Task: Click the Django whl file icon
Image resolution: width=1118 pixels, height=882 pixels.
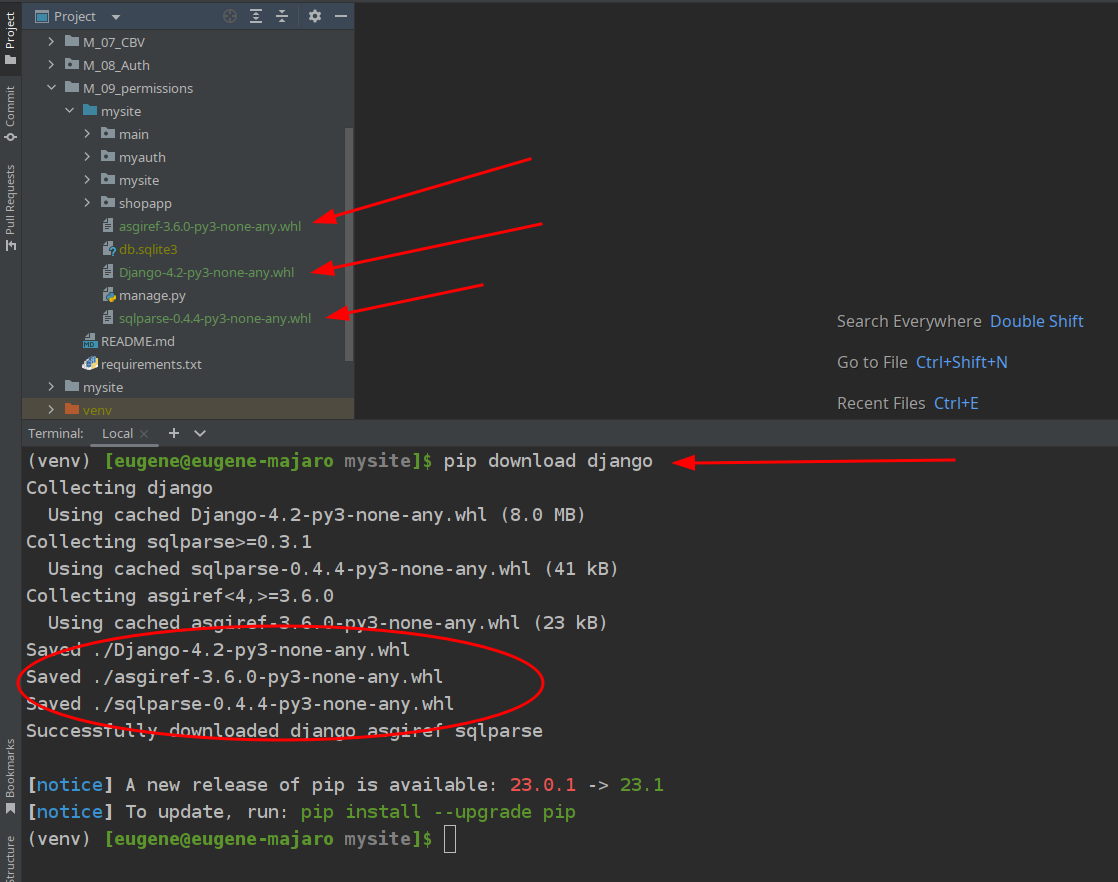Action: pos(108,272)
